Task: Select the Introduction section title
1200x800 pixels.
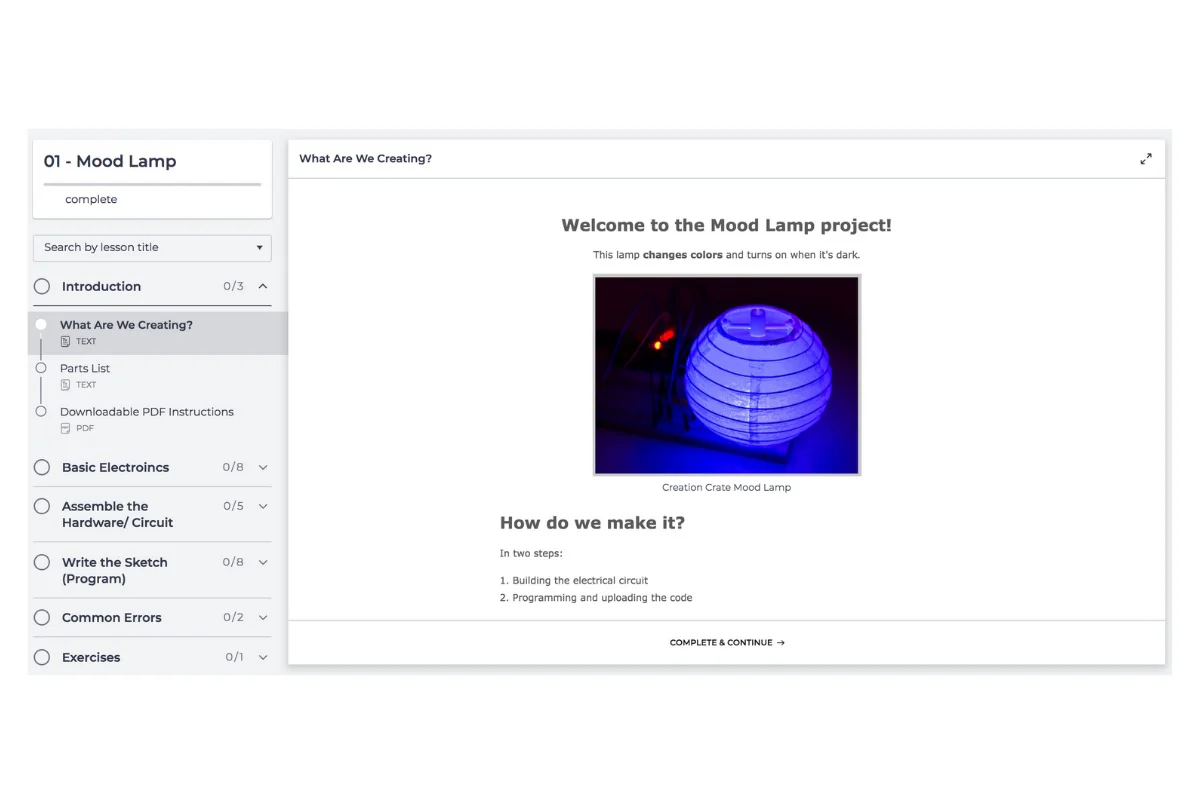Action: (x=101, y=286)
